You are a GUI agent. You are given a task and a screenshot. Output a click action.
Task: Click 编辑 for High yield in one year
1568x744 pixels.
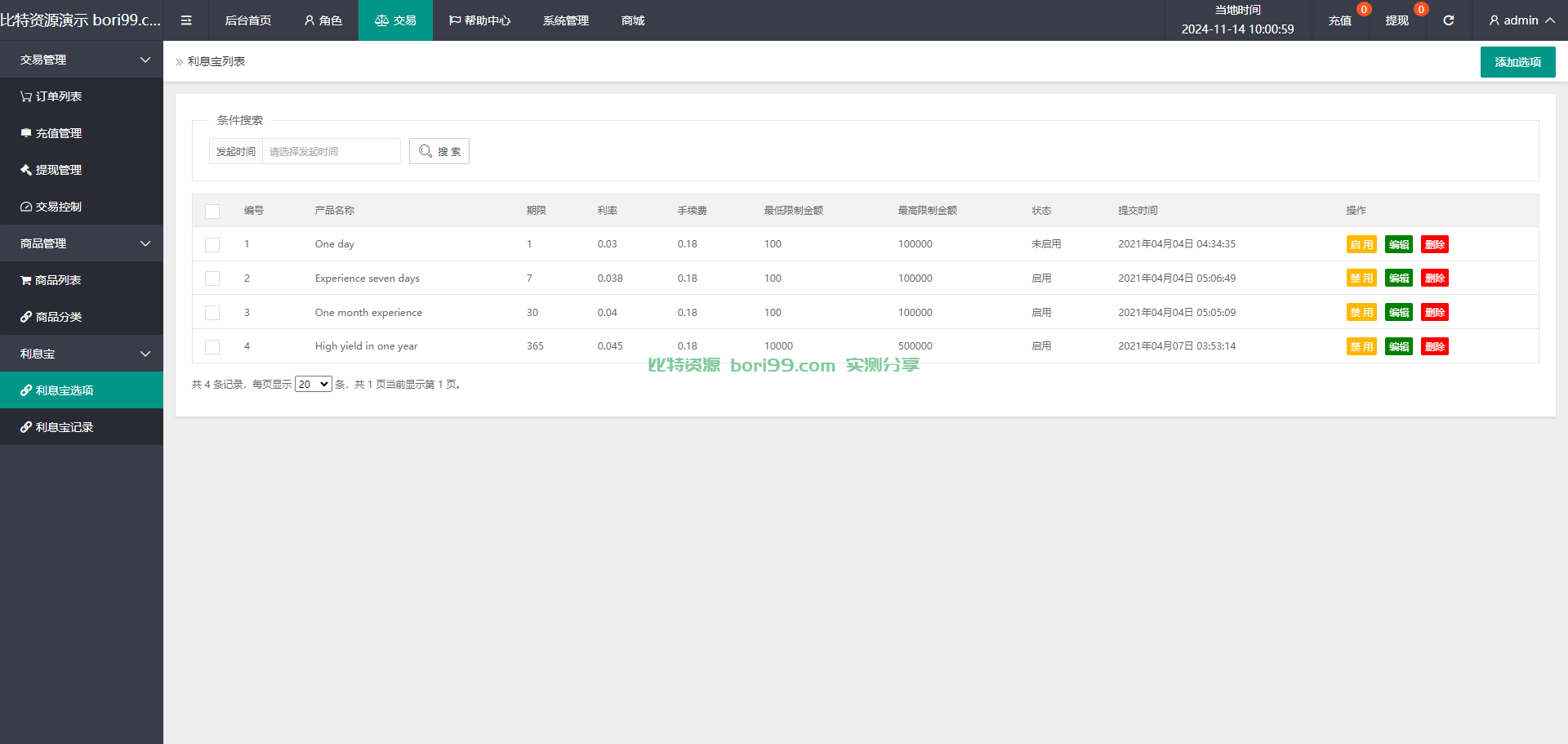(x=1399, y=347)
